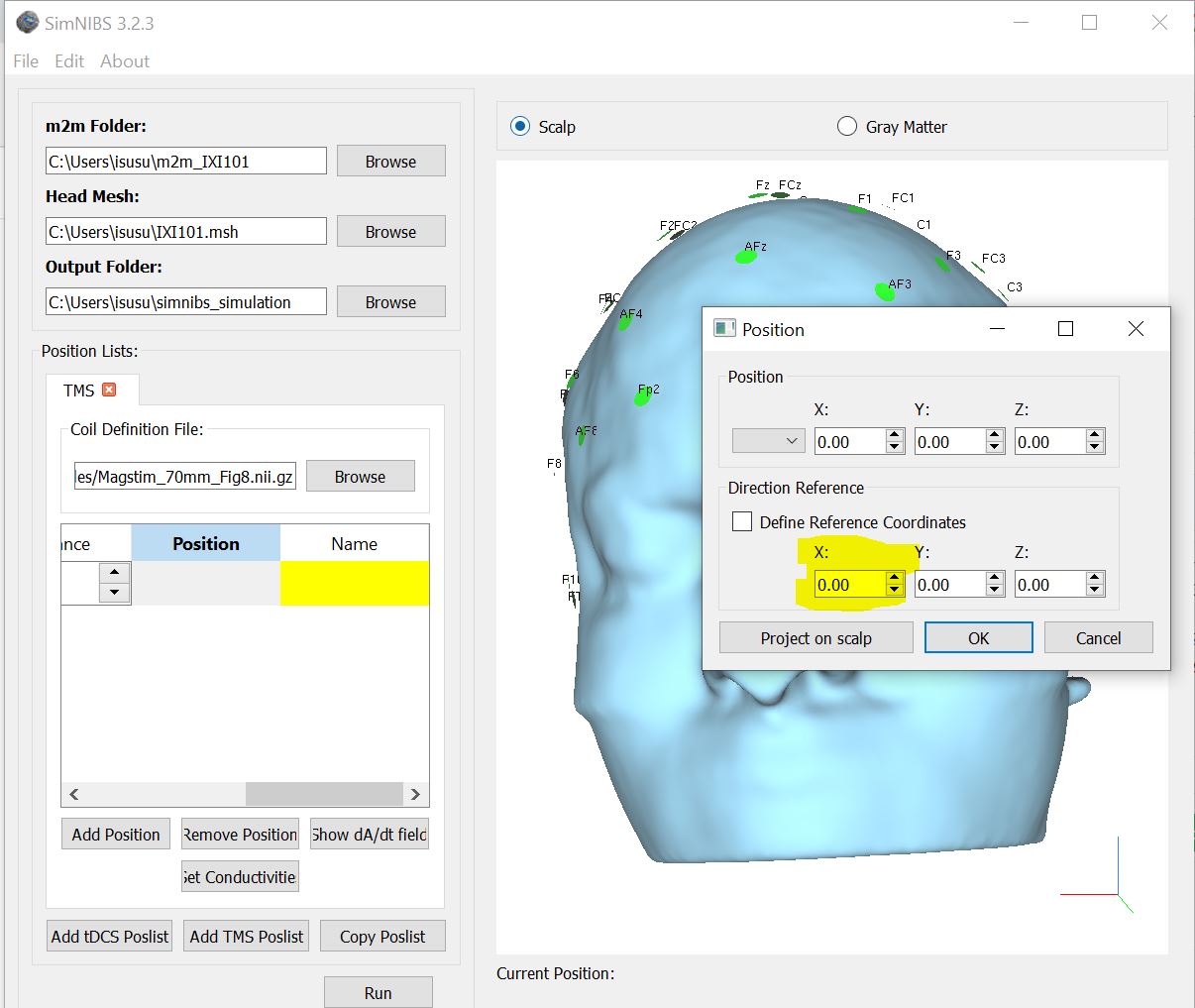
Task: Click the Fp2 electrode marker
Action: (643, 398)
